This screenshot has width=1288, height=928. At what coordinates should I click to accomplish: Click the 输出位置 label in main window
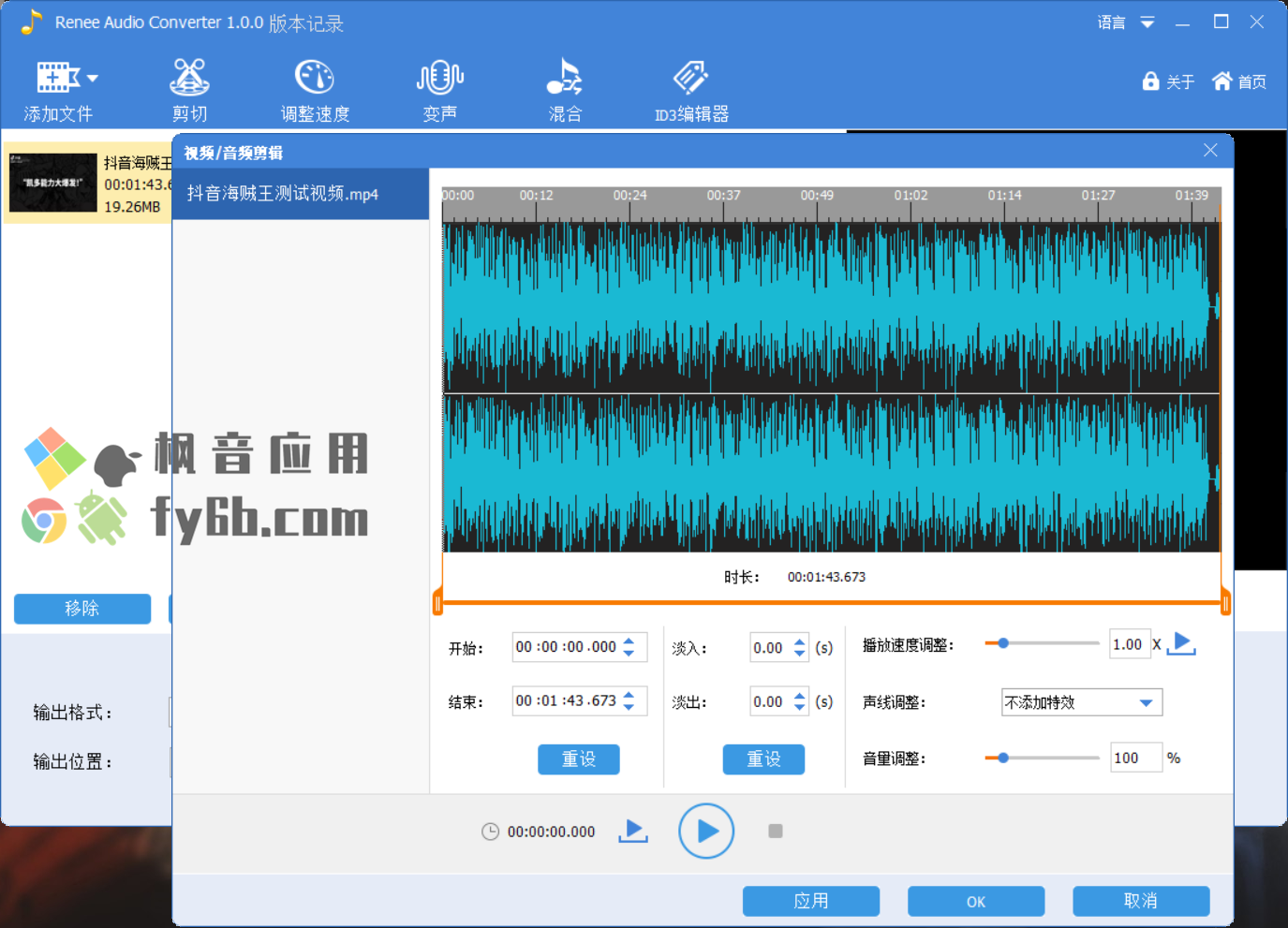tap(73, 761)
